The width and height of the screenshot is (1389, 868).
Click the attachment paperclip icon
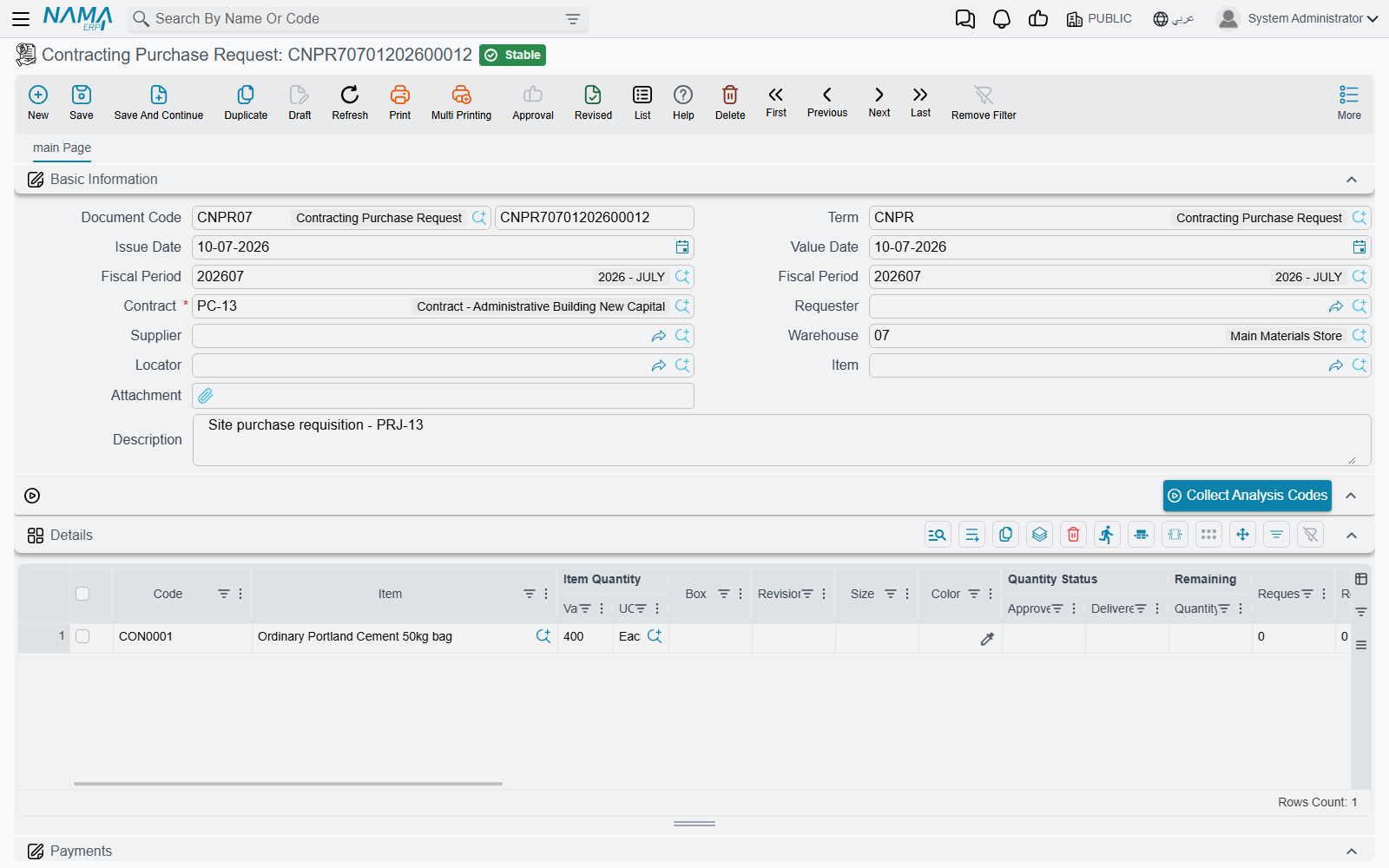coord(206,396)
